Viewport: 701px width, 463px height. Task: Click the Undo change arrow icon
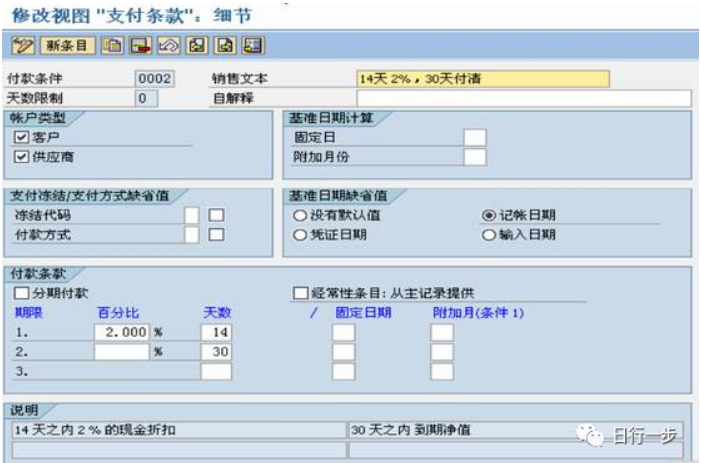pyautogui.click(x=169, y=46)
